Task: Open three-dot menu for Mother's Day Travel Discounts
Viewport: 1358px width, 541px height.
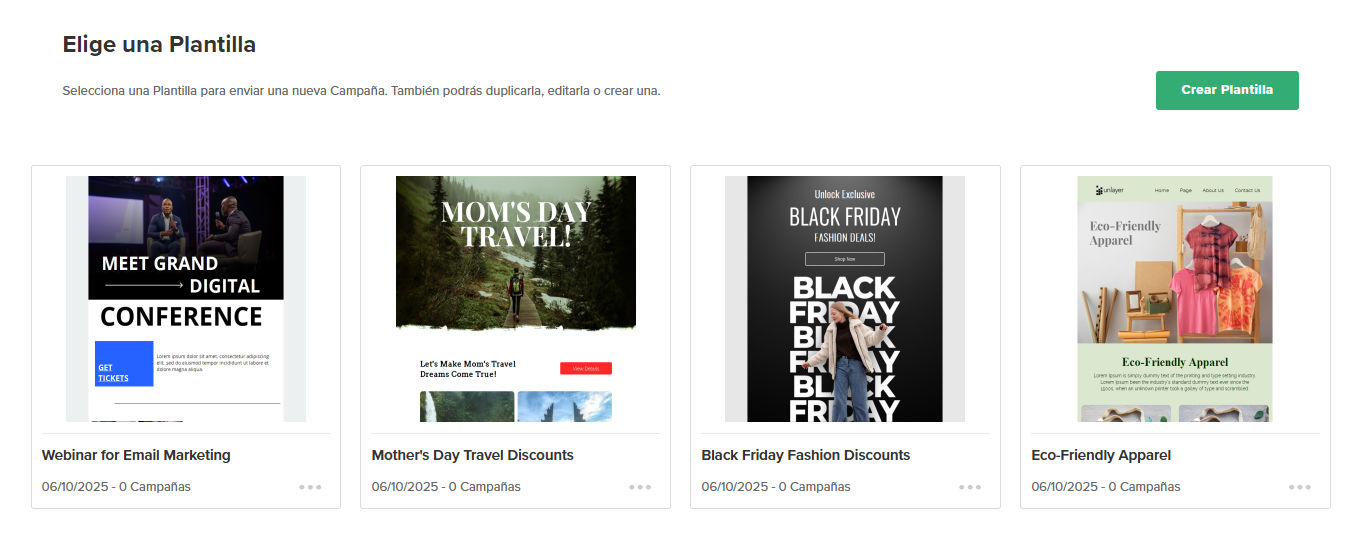Action: coord(640,487)
